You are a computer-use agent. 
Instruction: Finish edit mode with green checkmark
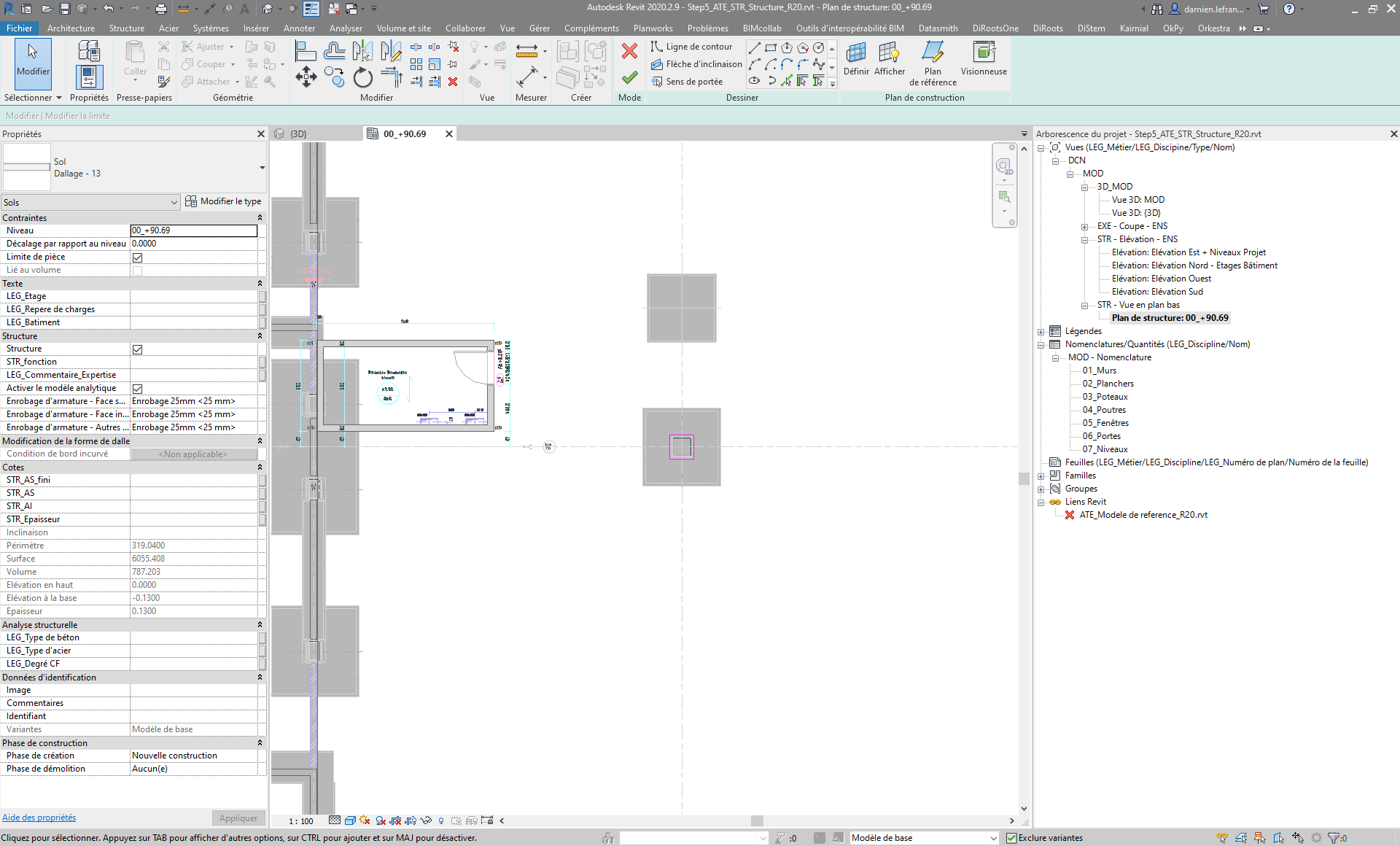click(629, 77)
